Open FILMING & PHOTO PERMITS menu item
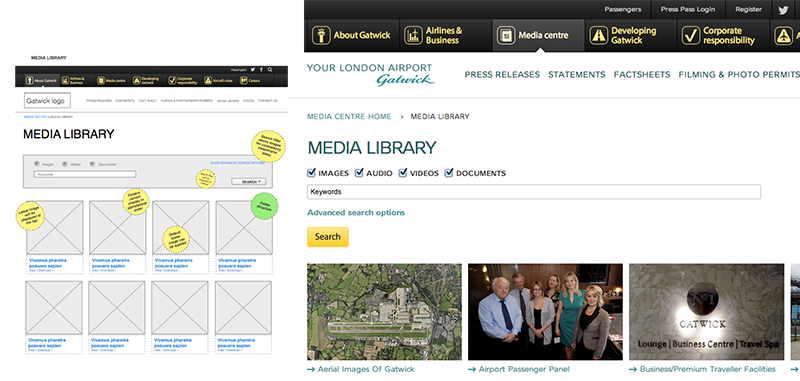800x381 pixels. pos(739,75)
